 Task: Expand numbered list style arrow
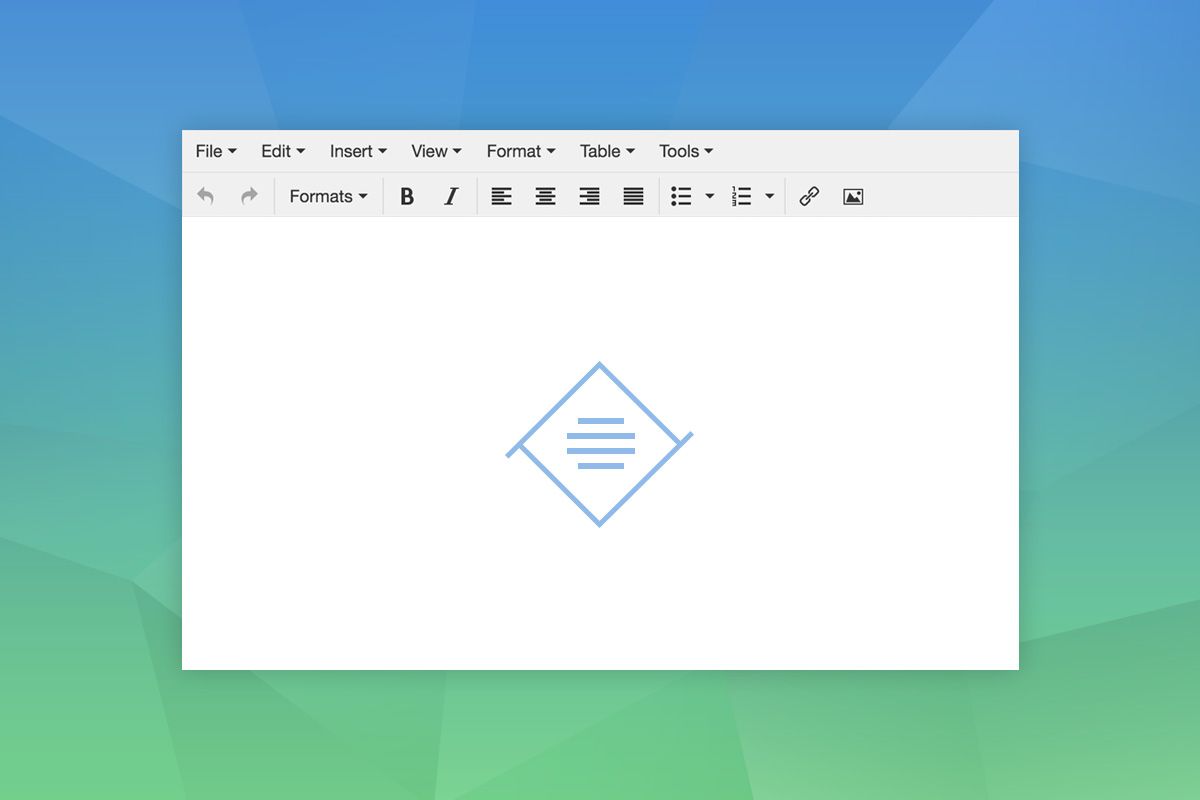tap(770, 196)
